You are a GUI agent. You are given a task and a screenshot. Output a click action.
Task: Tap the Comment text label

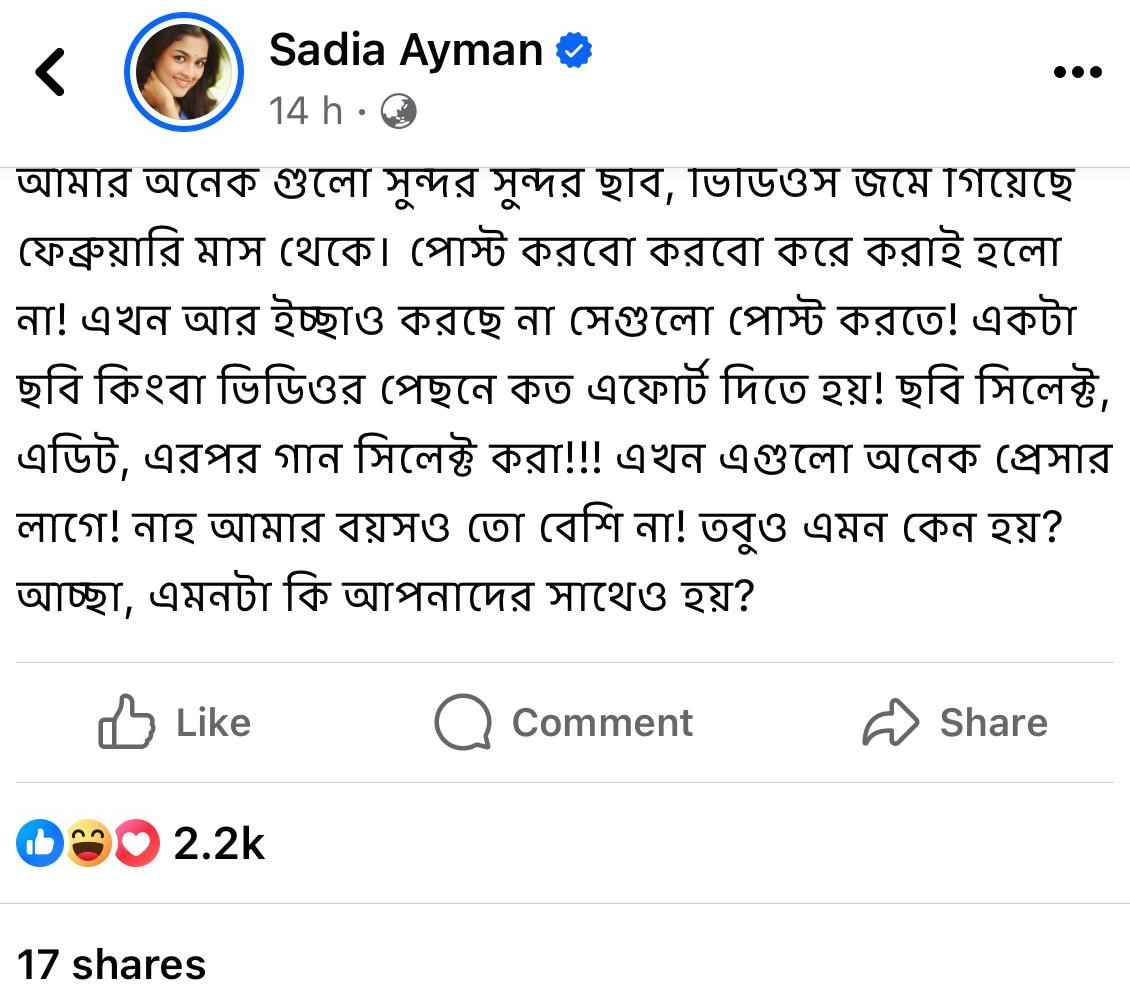tap(602, 722)
